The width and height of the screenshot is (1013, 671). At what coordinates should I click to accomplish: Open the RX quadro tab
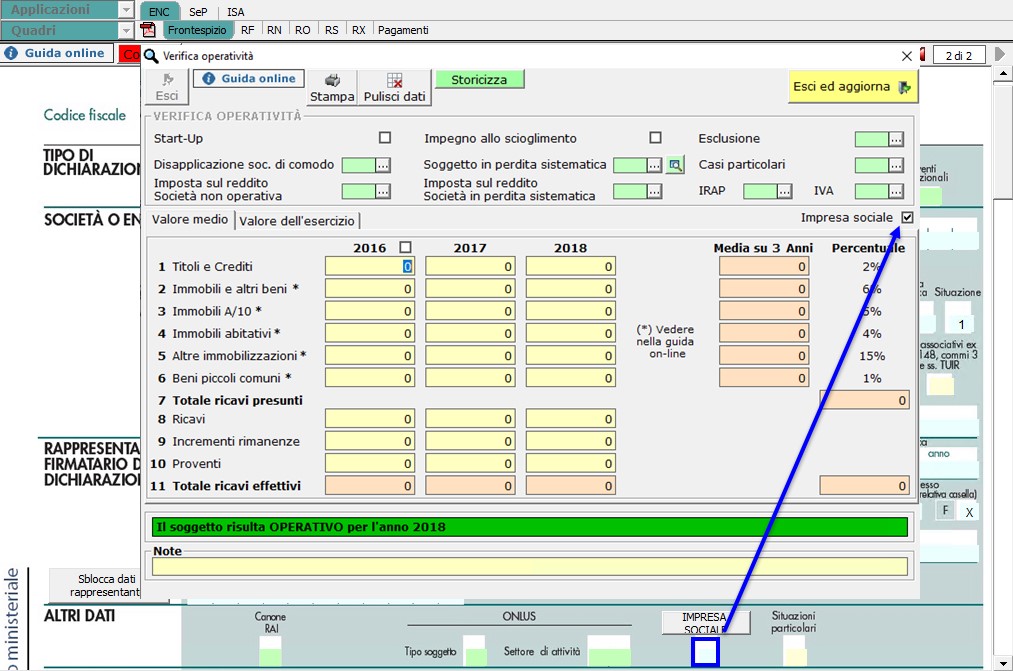(359, 30)
